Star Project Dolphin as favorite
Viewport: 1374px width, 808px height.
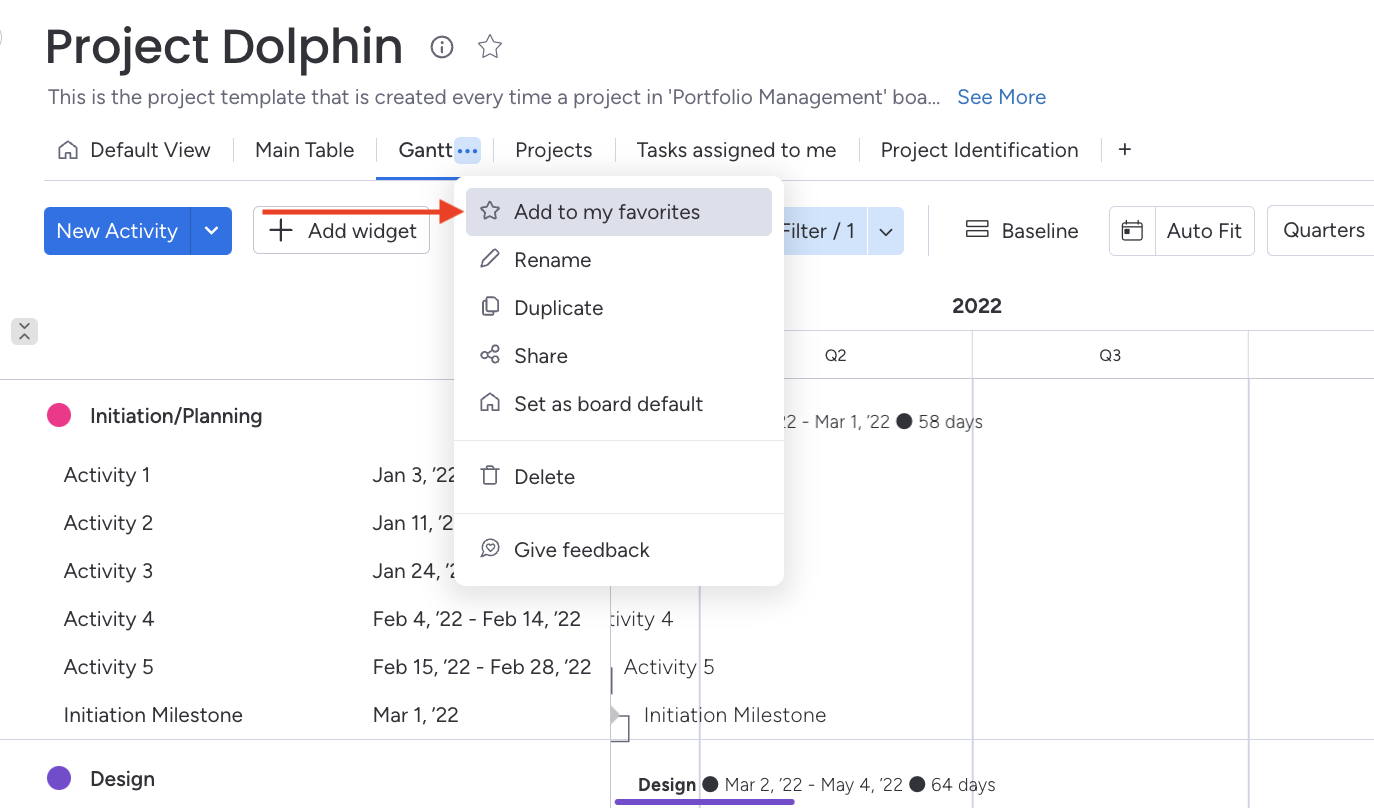pos(490,47)
